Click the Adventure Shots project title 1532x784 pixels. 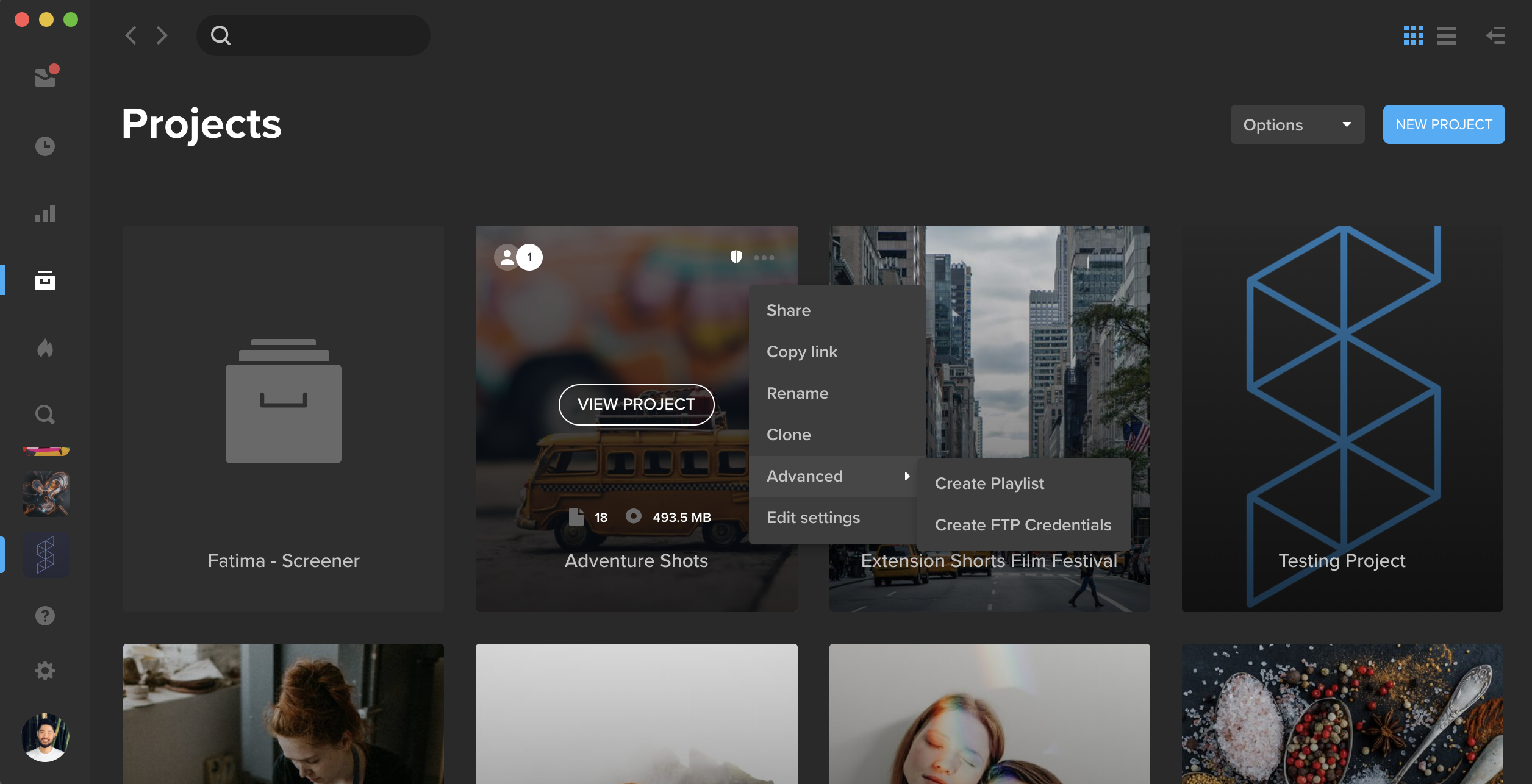click(636, 560)
